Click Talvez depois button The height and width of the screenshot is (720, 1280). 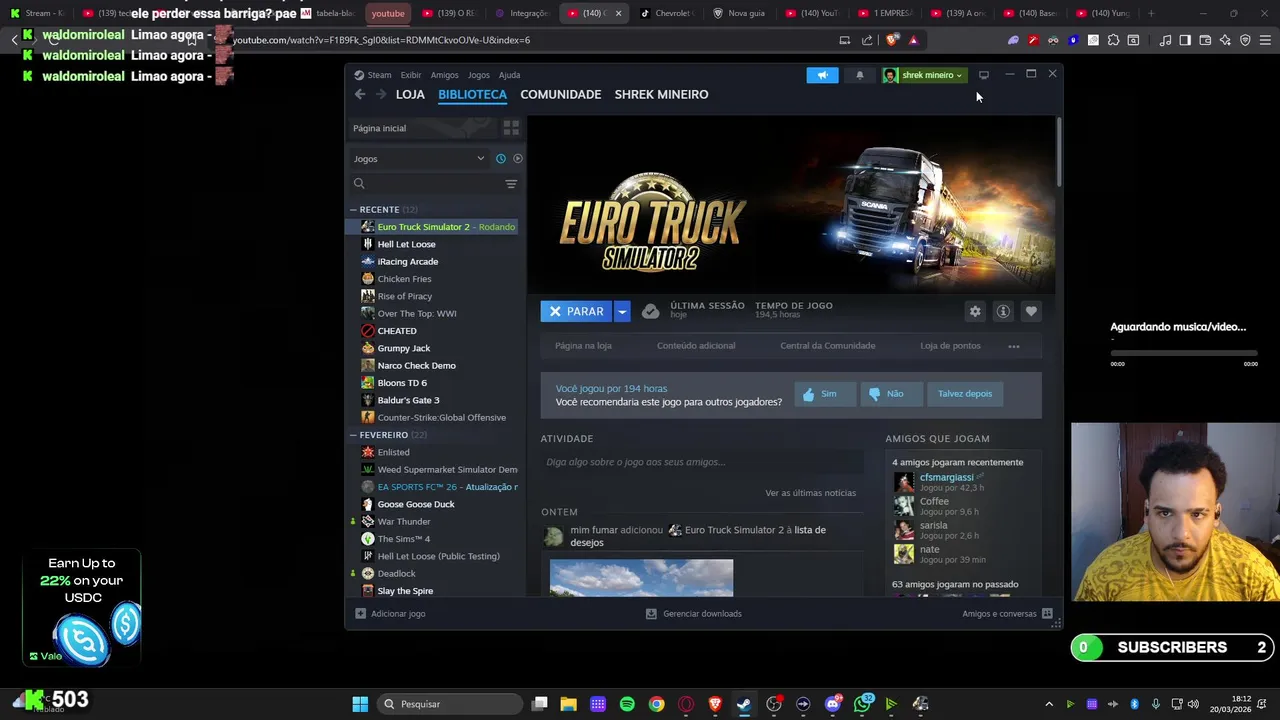[965, 394]
